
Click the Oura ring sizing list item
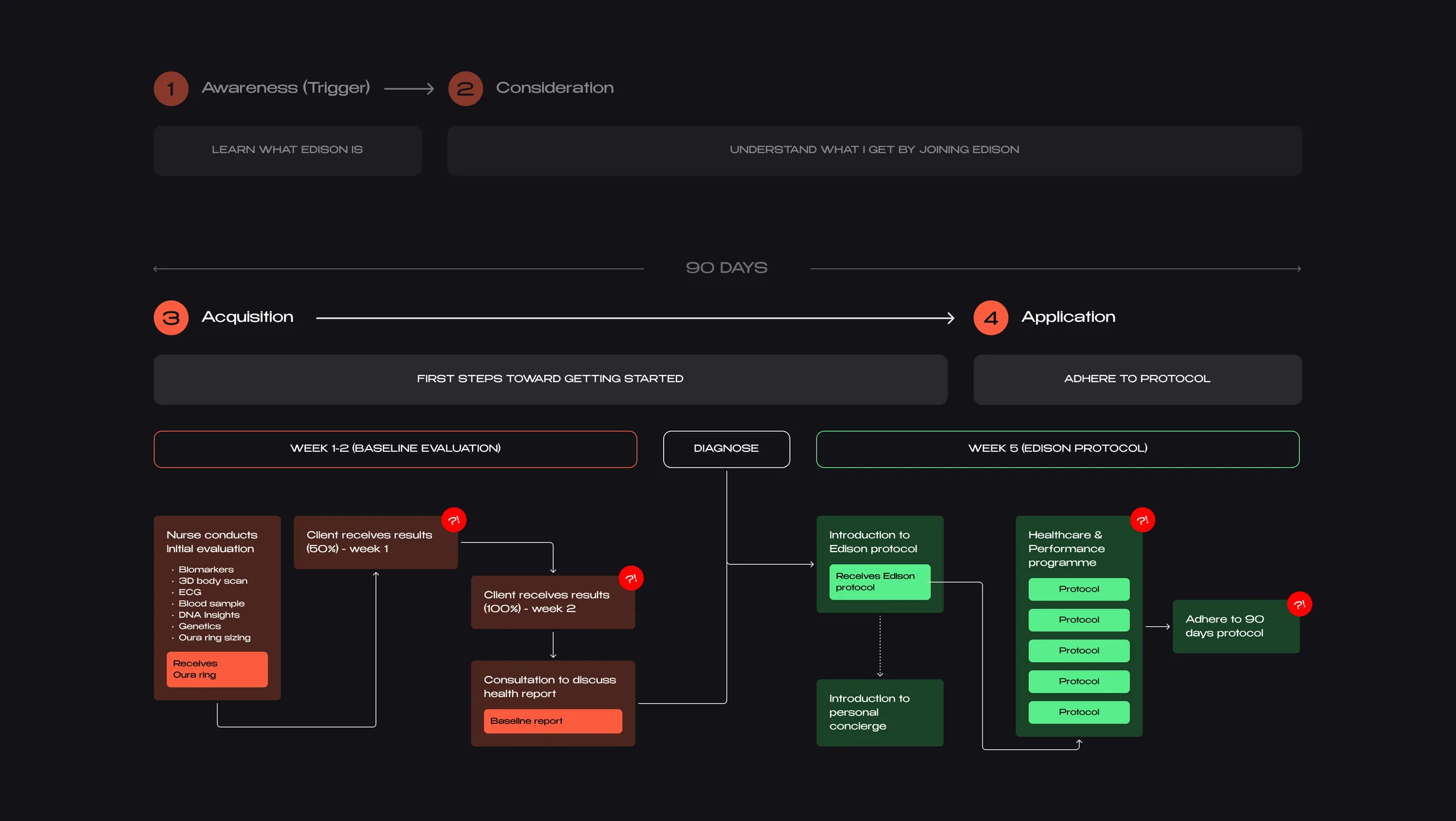tap(214, 637)
